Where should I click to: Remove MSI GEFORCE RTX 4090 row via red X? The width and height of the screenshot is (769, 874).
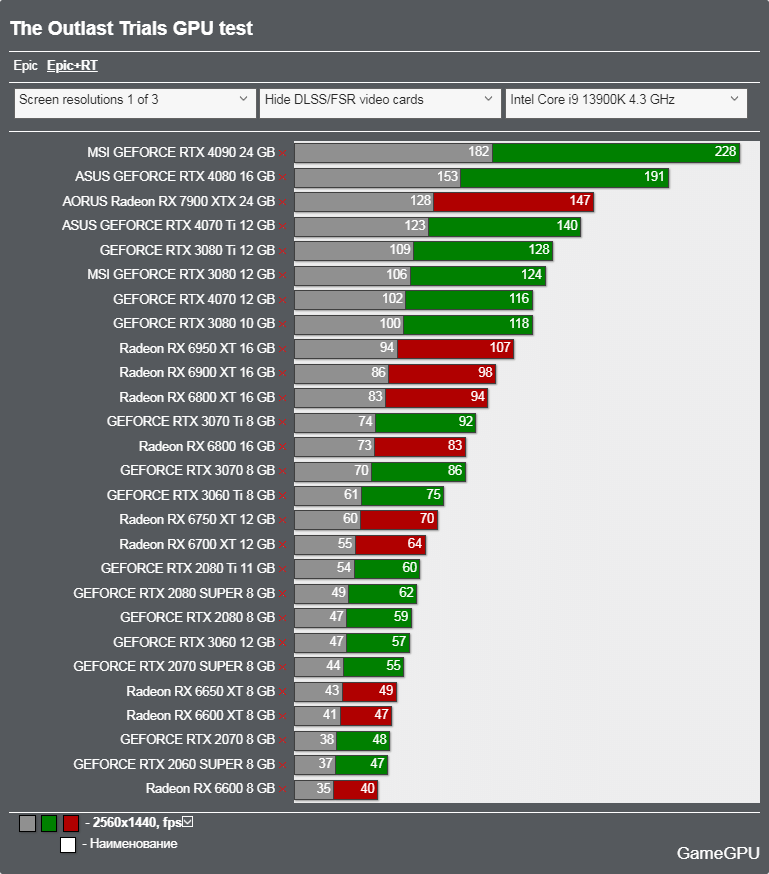[x=283, y=153]
